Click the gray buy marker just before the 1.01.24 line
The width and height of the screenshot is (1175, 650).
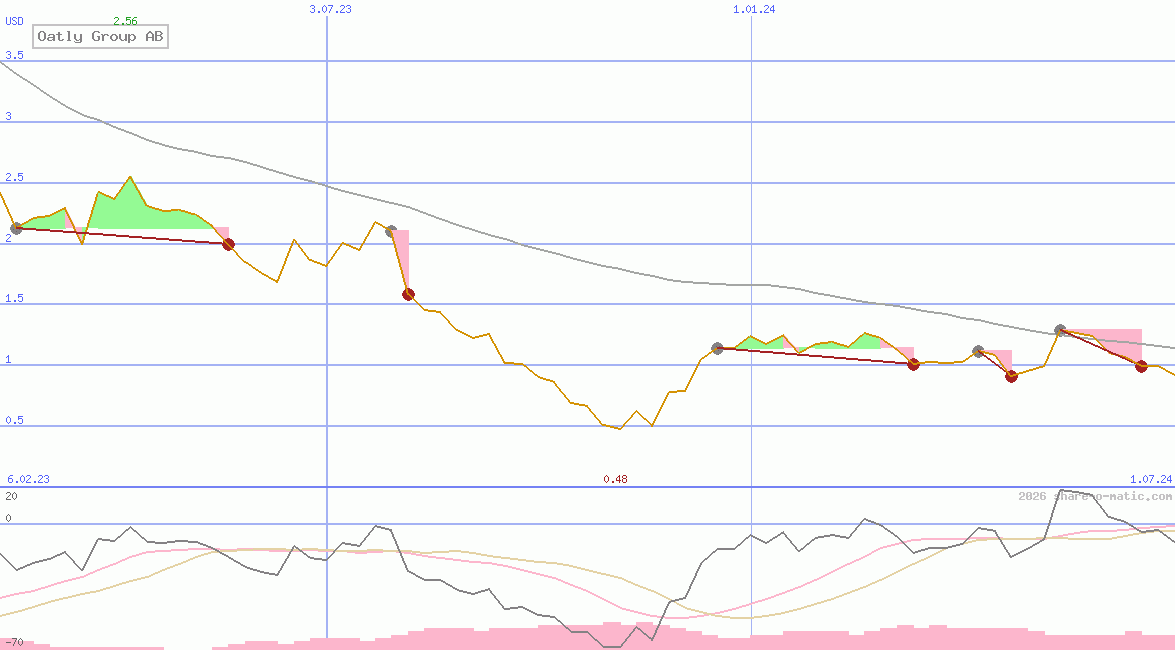pyautogui.click(x=717, y=348)
